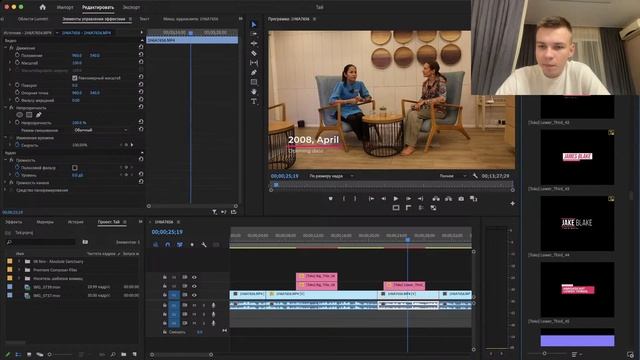The height and width of the screenshot is (360, 640).
Task: Click the Home icon in top bar
Action: [42, 7]
